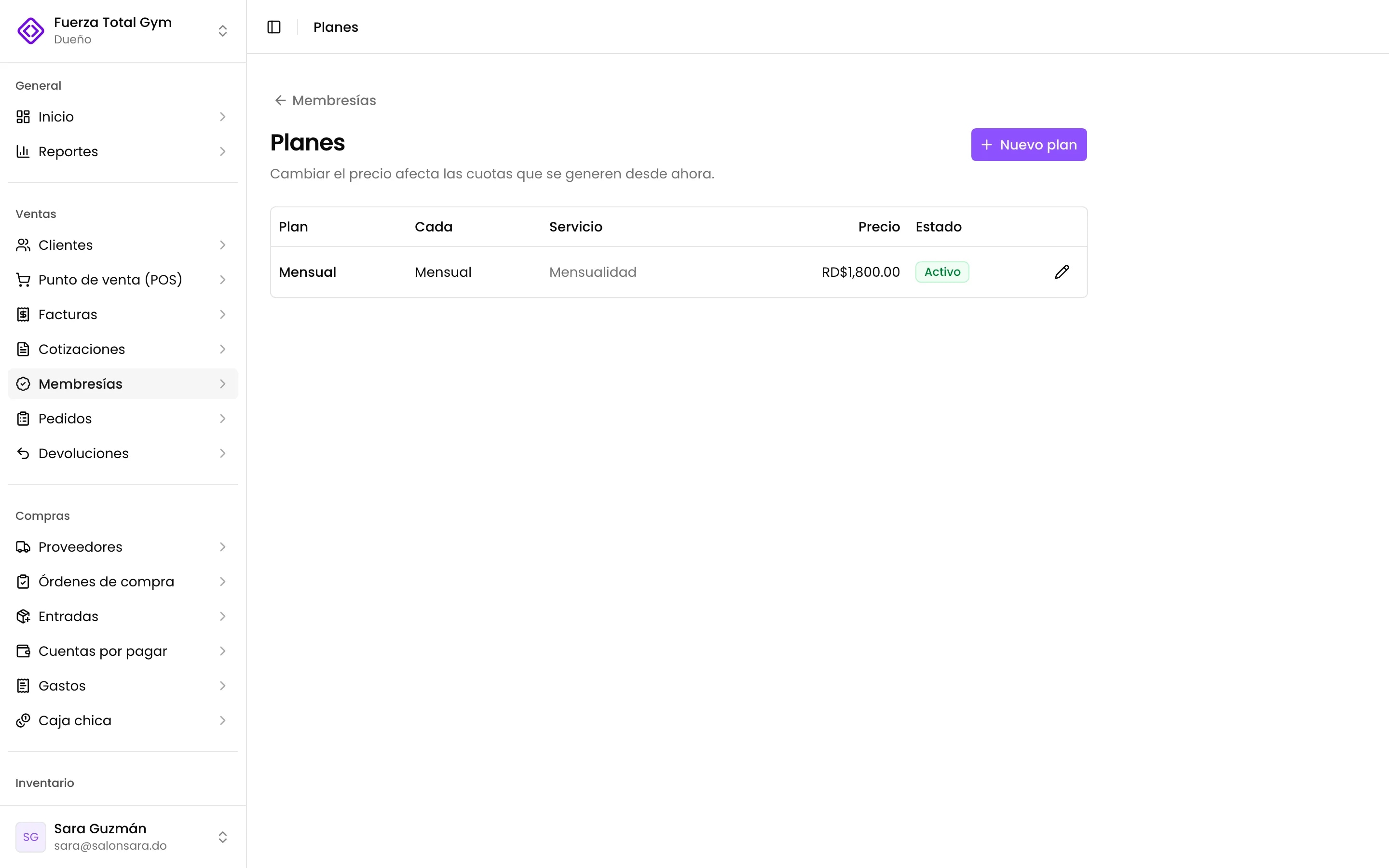1389x868 pixels.
Task: Open the Sara Guzmán user menu
Action: [x=123, y=837]
